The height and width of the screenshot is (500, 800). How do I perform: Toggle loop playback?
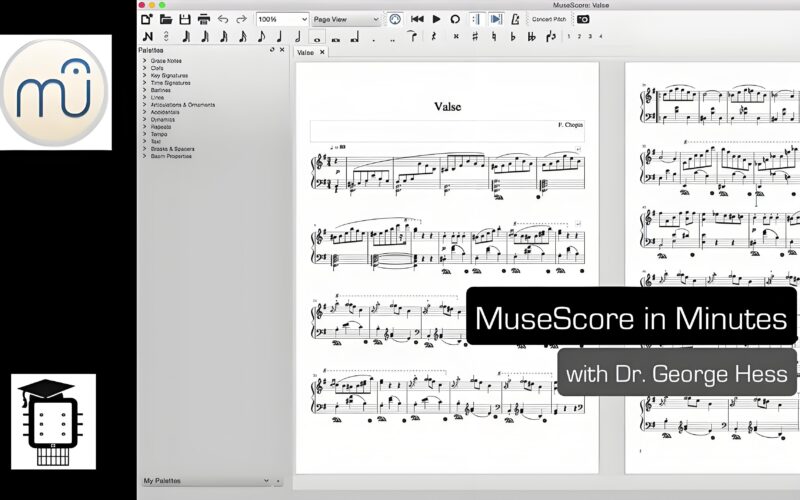click(455, 19)
